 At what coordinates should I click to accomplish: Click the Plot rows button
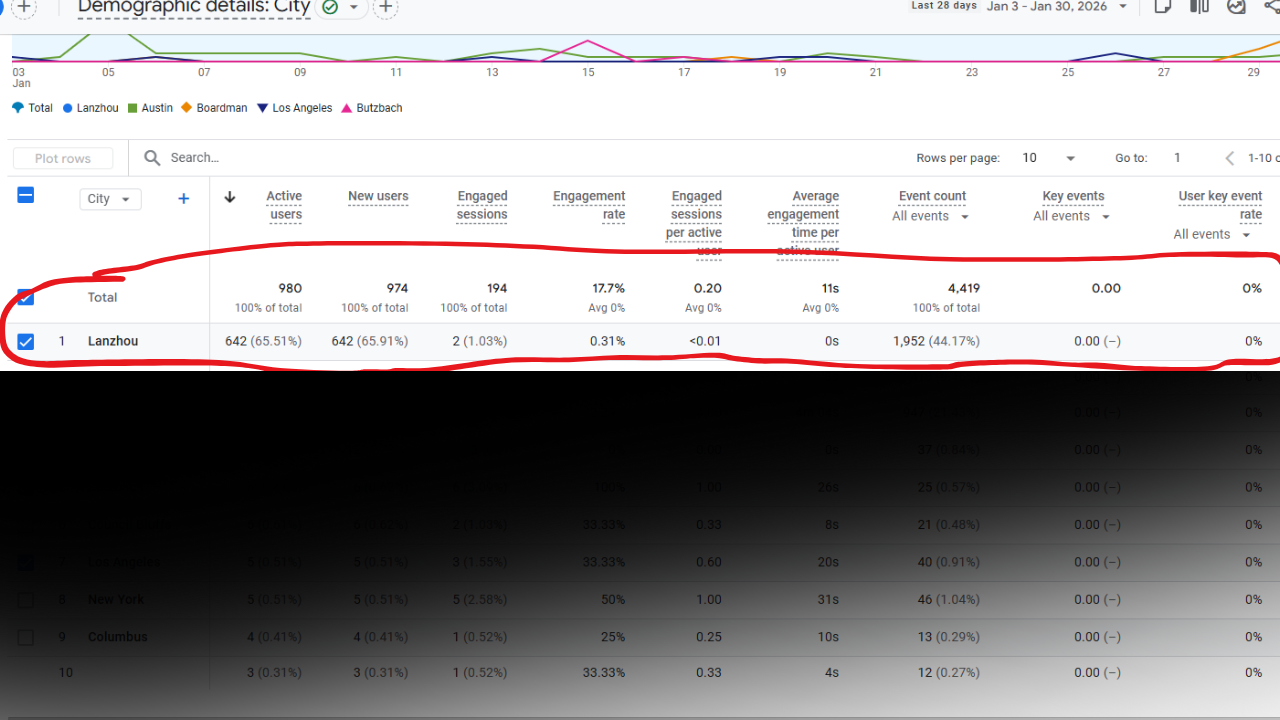[63, 158]
